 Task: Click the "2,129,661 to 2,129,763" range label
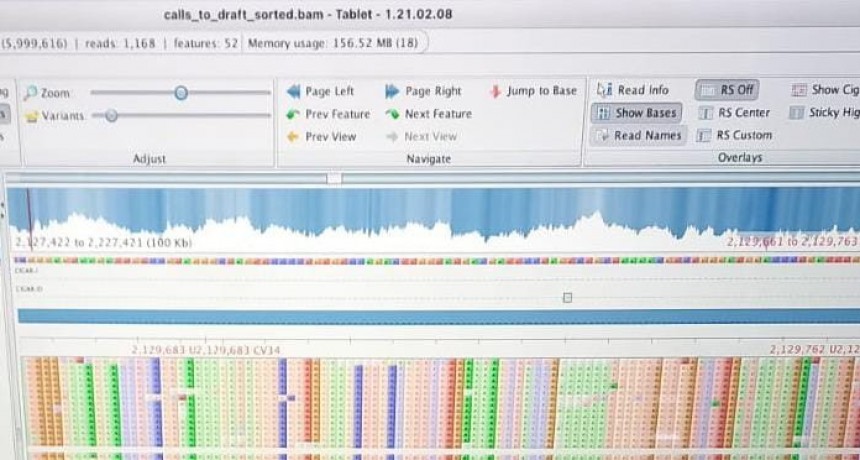click(x=791, y=242)
